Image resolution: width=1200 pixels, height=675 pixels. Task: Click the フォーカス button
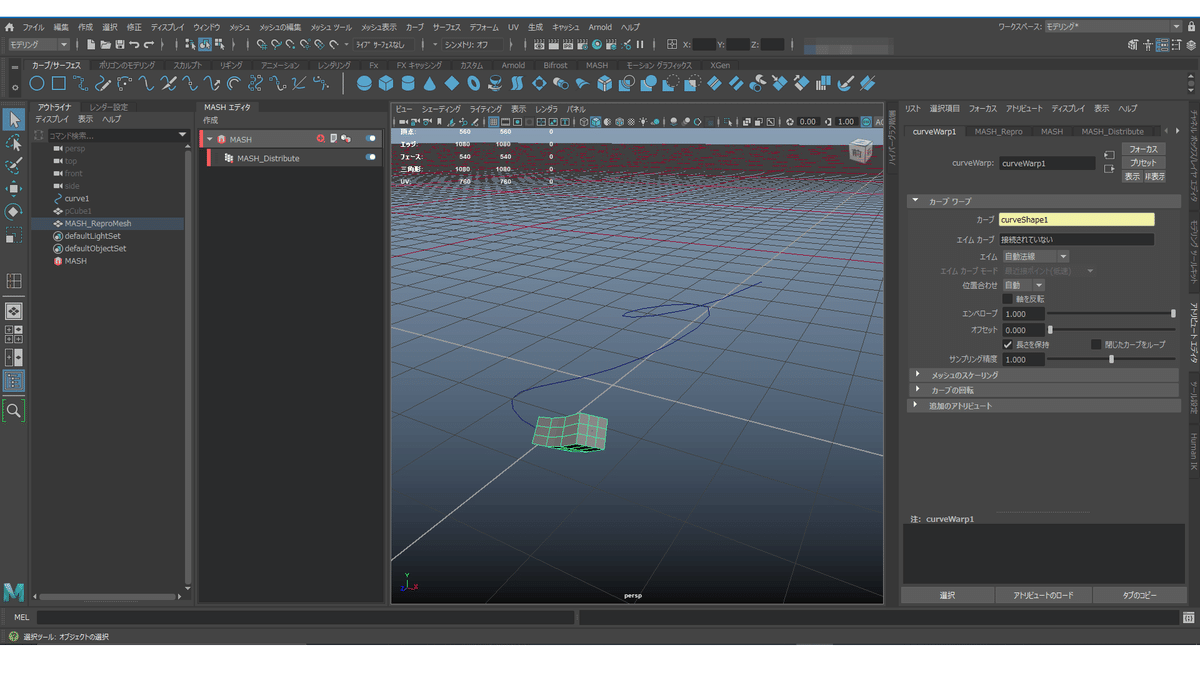(1144, 149)
